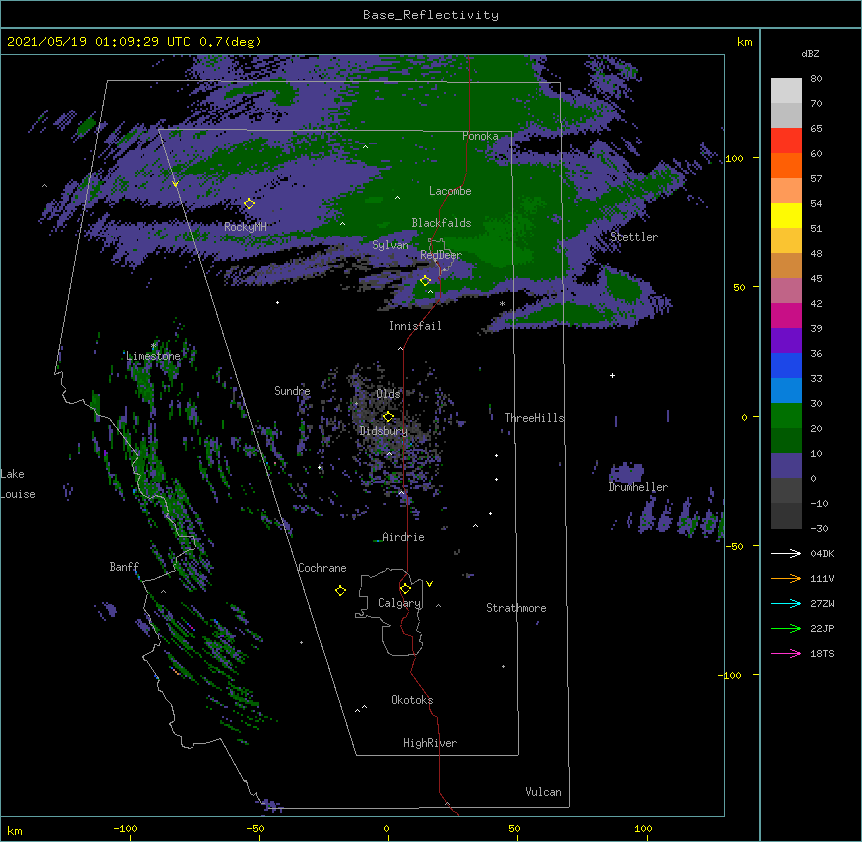Click the dBZ legend heading
862x842 pixels.
(x=810, y=54)
